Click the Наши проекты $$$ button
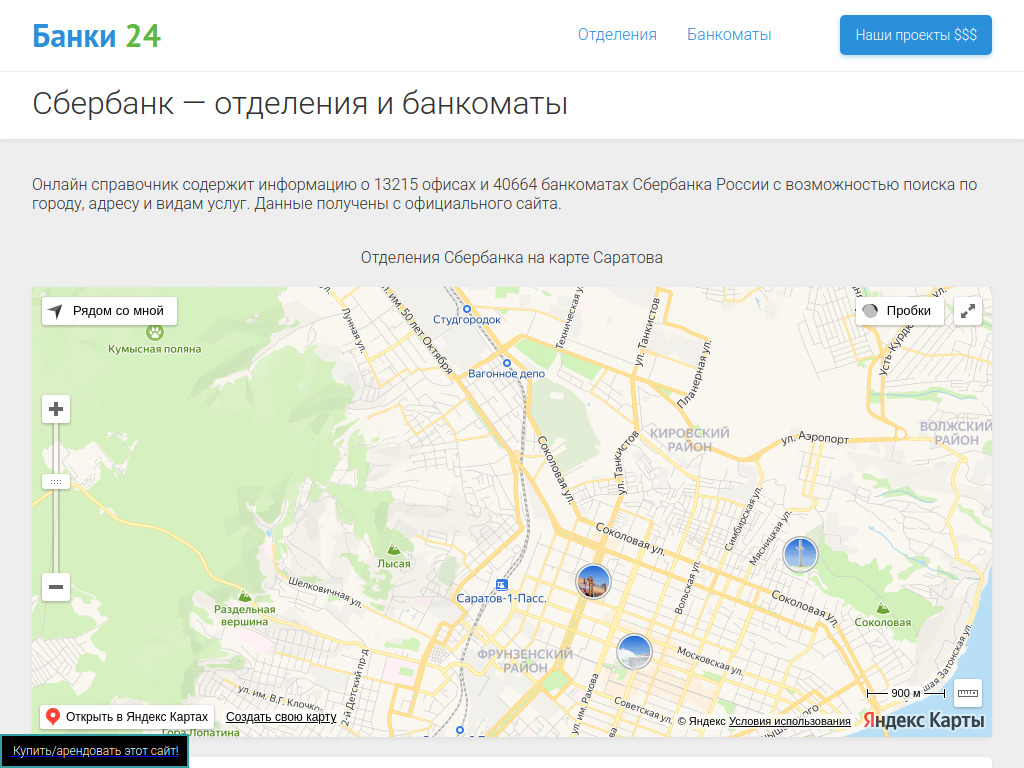The height and width of the screenshot is (768, 1024). pos(915,34)
